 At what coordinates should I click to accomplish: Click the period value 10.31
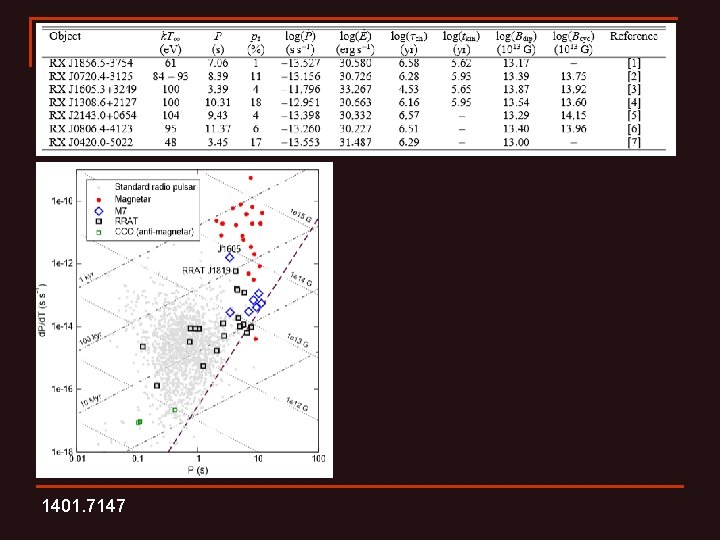[218, 102]
